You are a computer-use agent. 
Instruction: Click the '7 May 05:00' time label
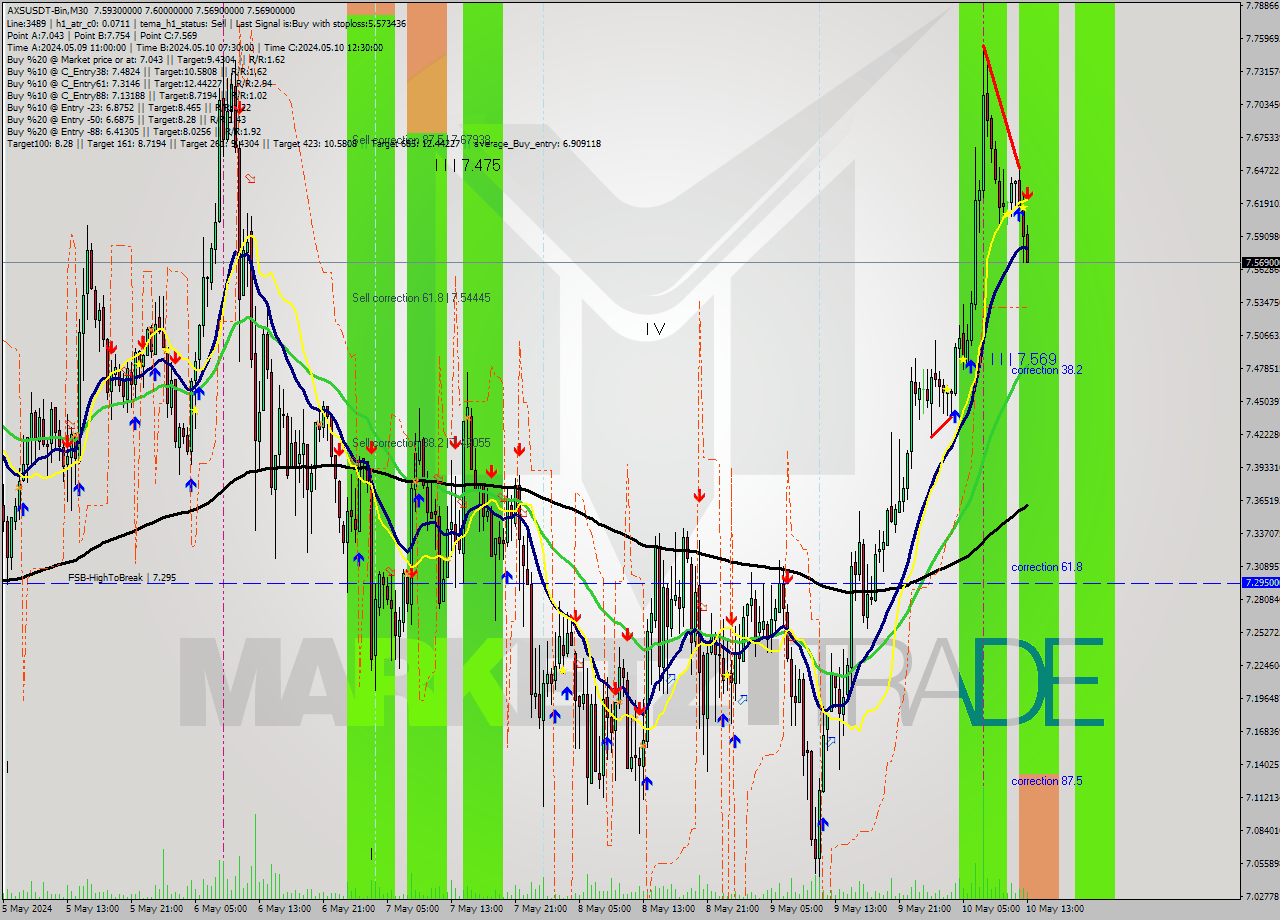point(413,909)
